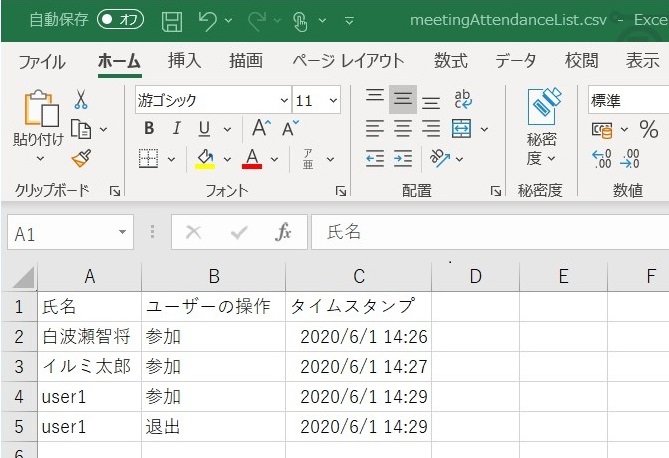Apply the yellow fill color swatch
Screen dimensions: 669x458
[x=205, y=158]
